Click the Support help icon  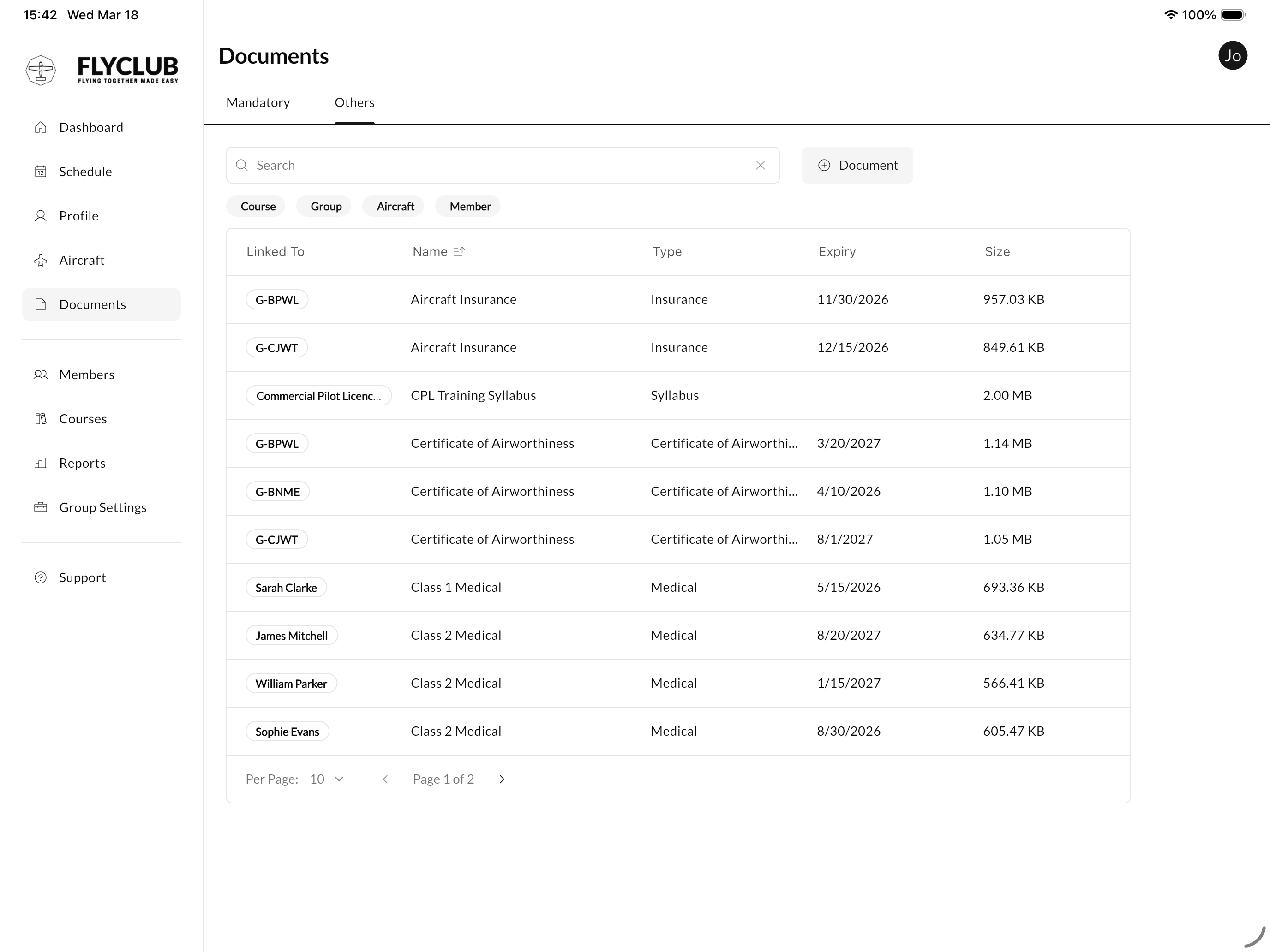tap(41, 577)
